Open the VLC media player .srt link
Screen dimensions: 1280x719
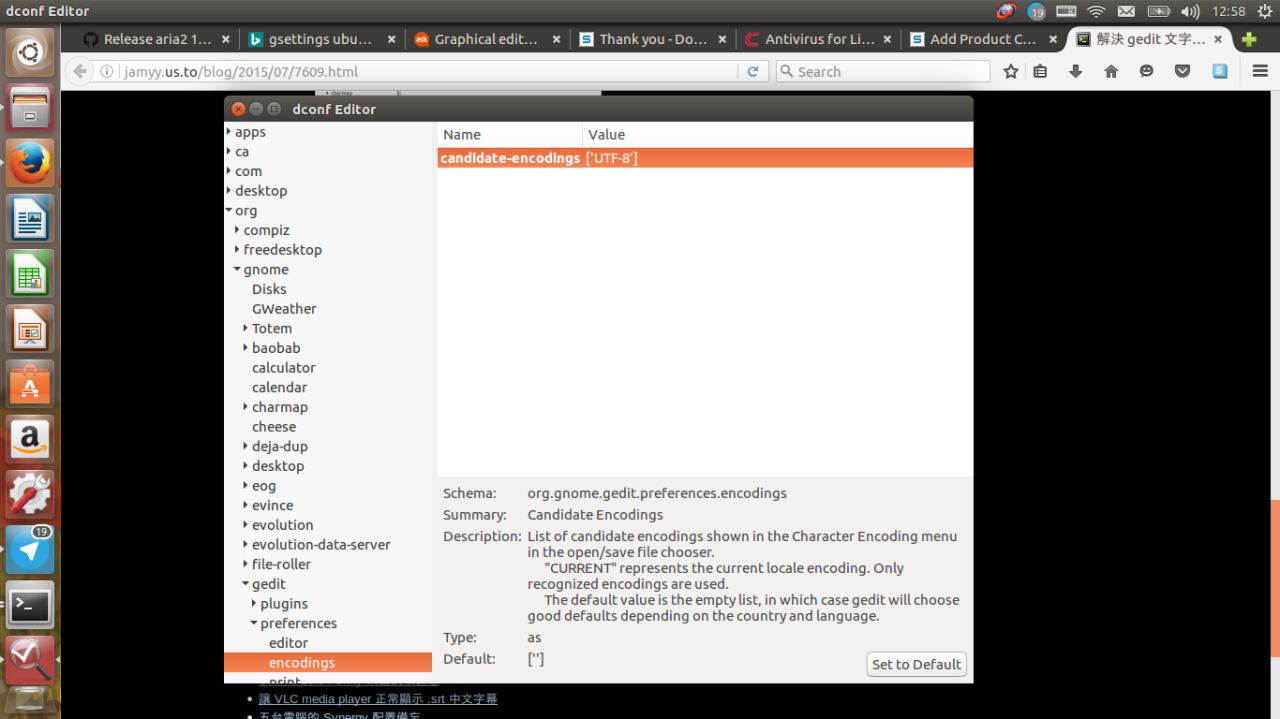click(378, 699)
